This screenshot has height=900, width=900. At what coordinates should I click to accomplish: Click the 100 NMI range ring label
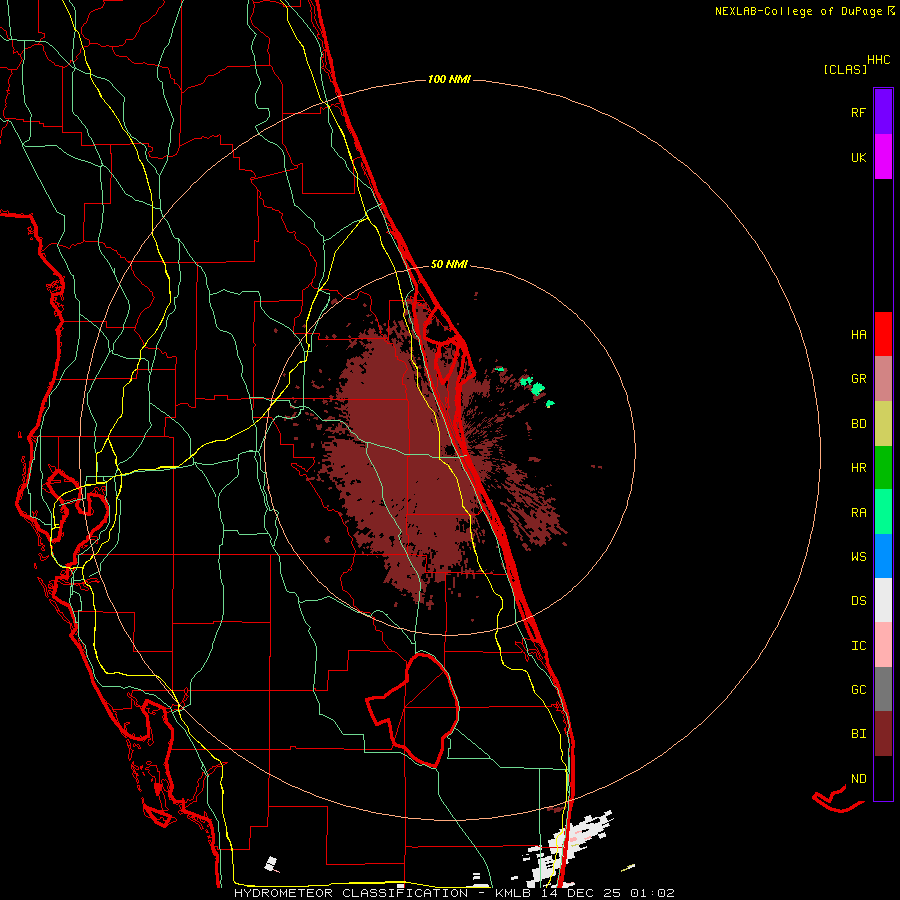coord(449,79)
